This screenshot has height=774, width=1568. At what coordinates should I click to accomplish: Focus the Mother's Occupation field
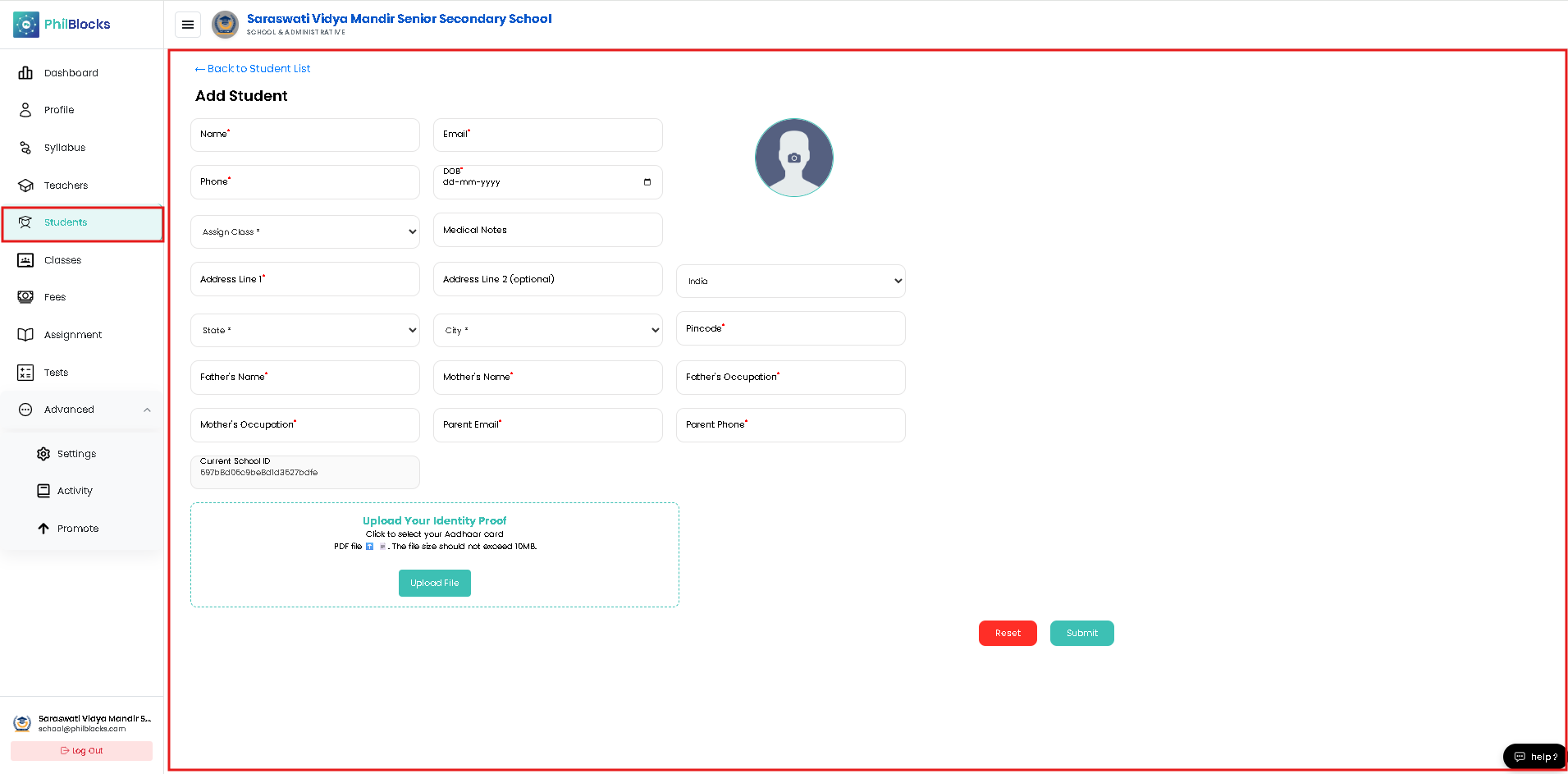tap(305, 425)
